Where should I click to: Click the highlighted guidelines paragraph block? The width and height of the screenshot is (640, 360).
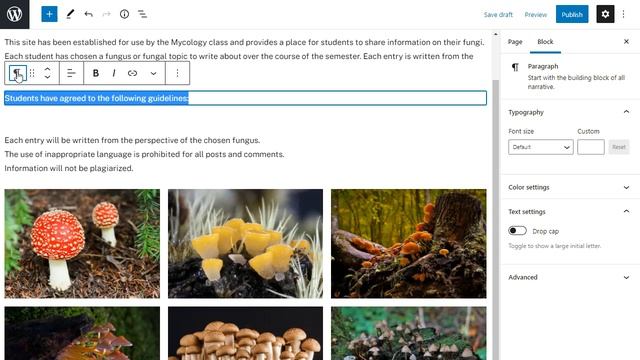point(245,98)
